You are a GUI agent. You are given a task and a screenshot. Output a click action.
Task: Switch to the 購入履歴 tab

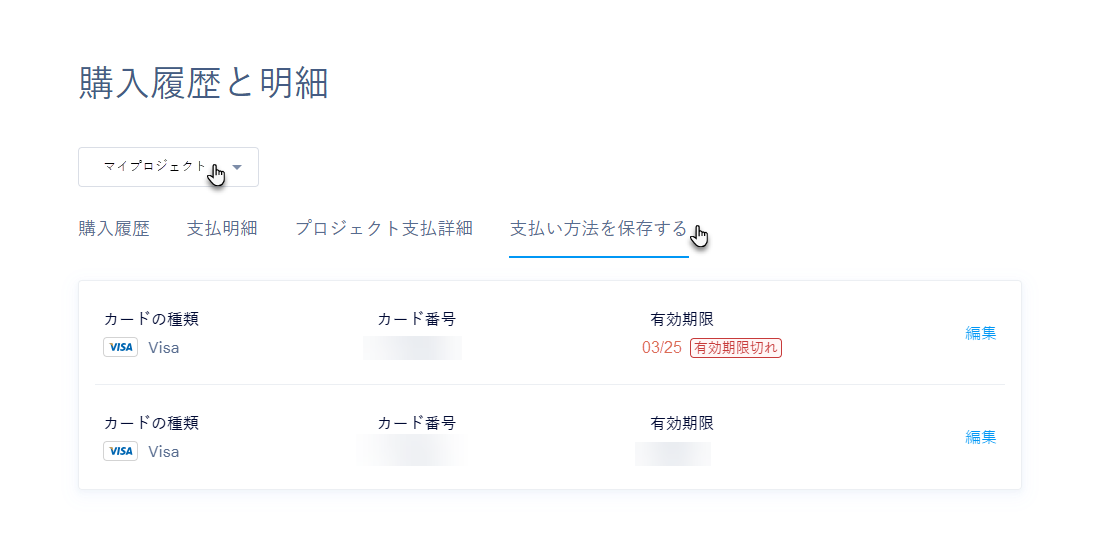(x=114, y=229)
